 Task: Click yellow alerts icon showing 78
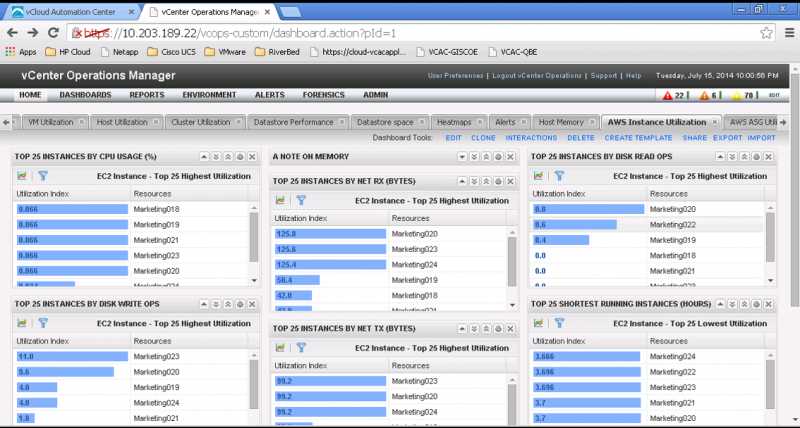736,95
